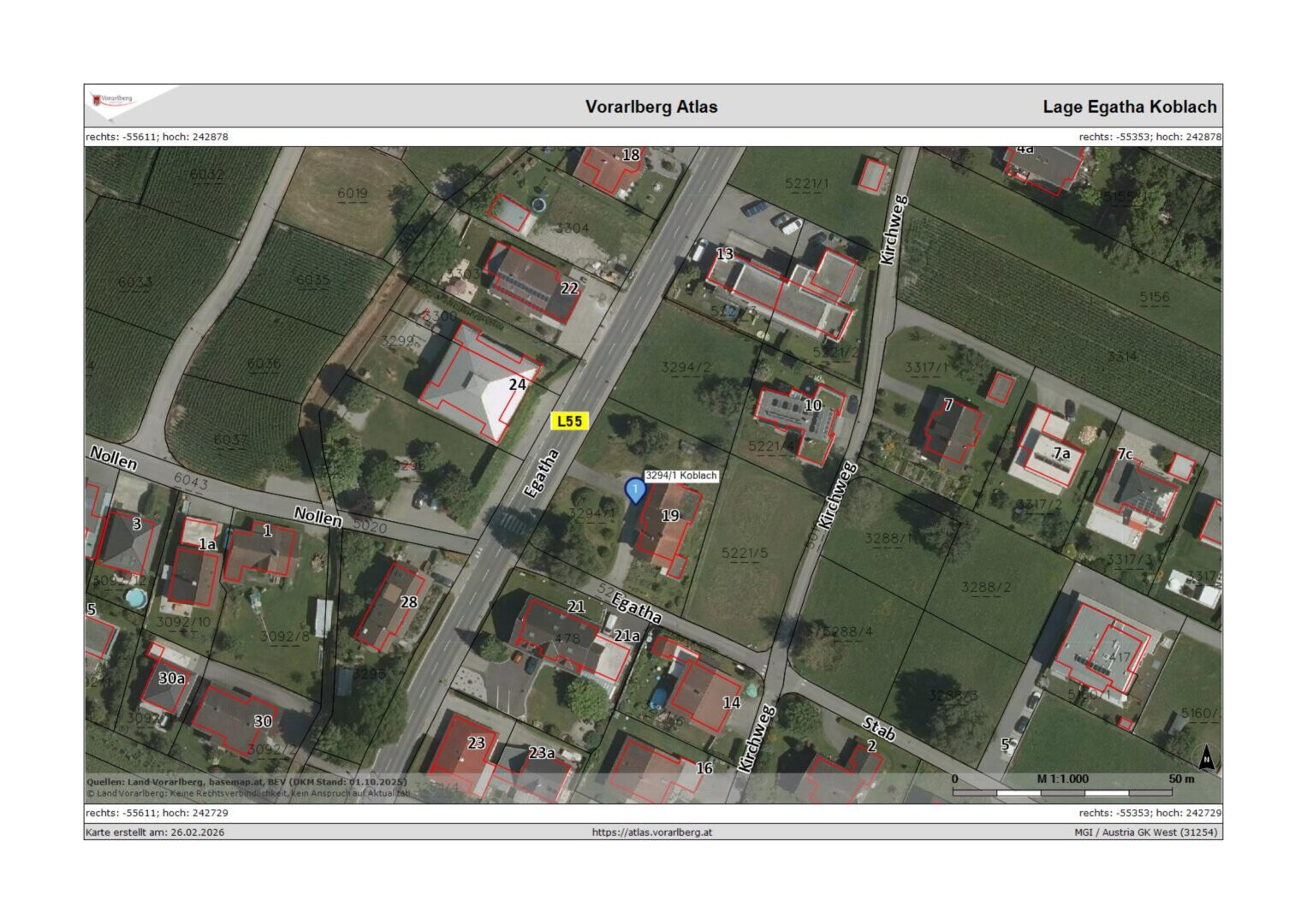Screen dimensions: 1307x924
Task: Select parcel 6019 field
Action: tap(352, 193)
